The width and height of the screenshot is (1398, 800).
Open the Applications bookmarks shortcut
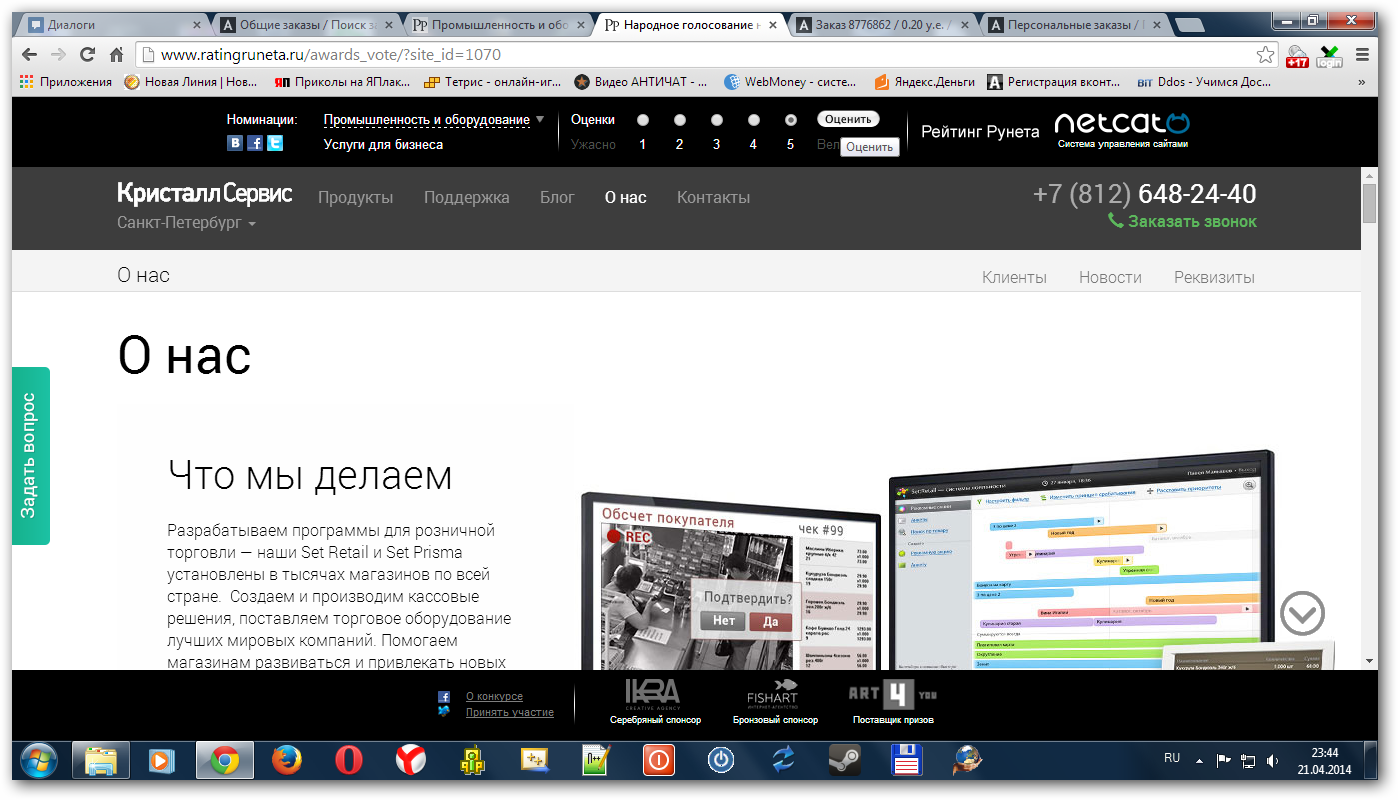point(66,82)
